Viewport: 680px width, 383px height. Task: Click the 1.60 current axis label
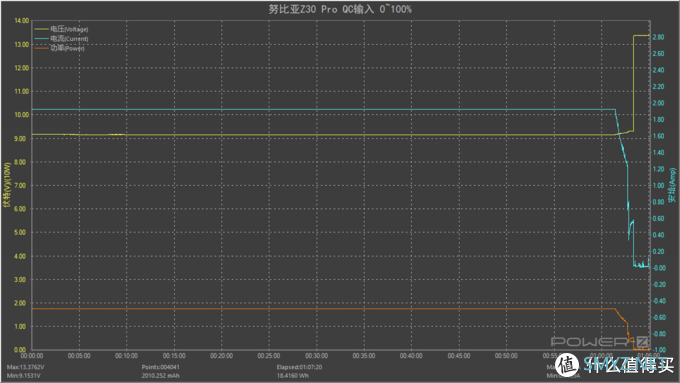pyautogui.click(x=658, y=136)
